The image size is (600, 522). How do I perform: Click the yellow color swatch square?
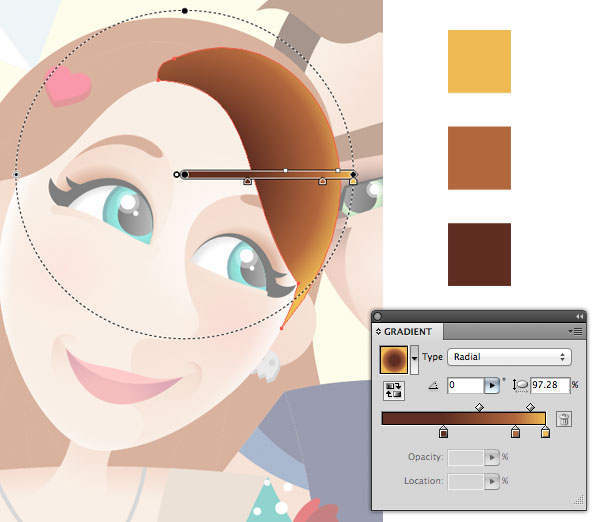(x=479, y=62)
